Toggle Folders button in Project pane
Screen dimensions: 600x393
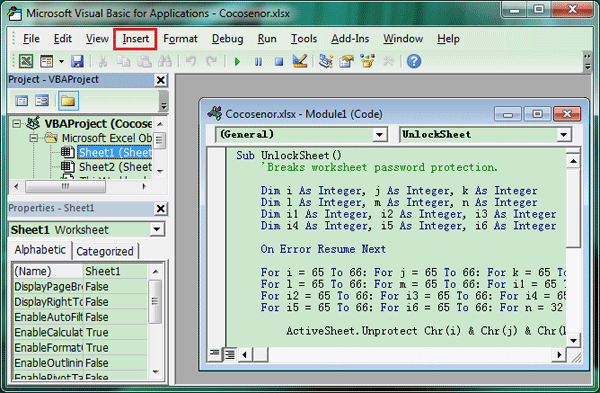68,101
